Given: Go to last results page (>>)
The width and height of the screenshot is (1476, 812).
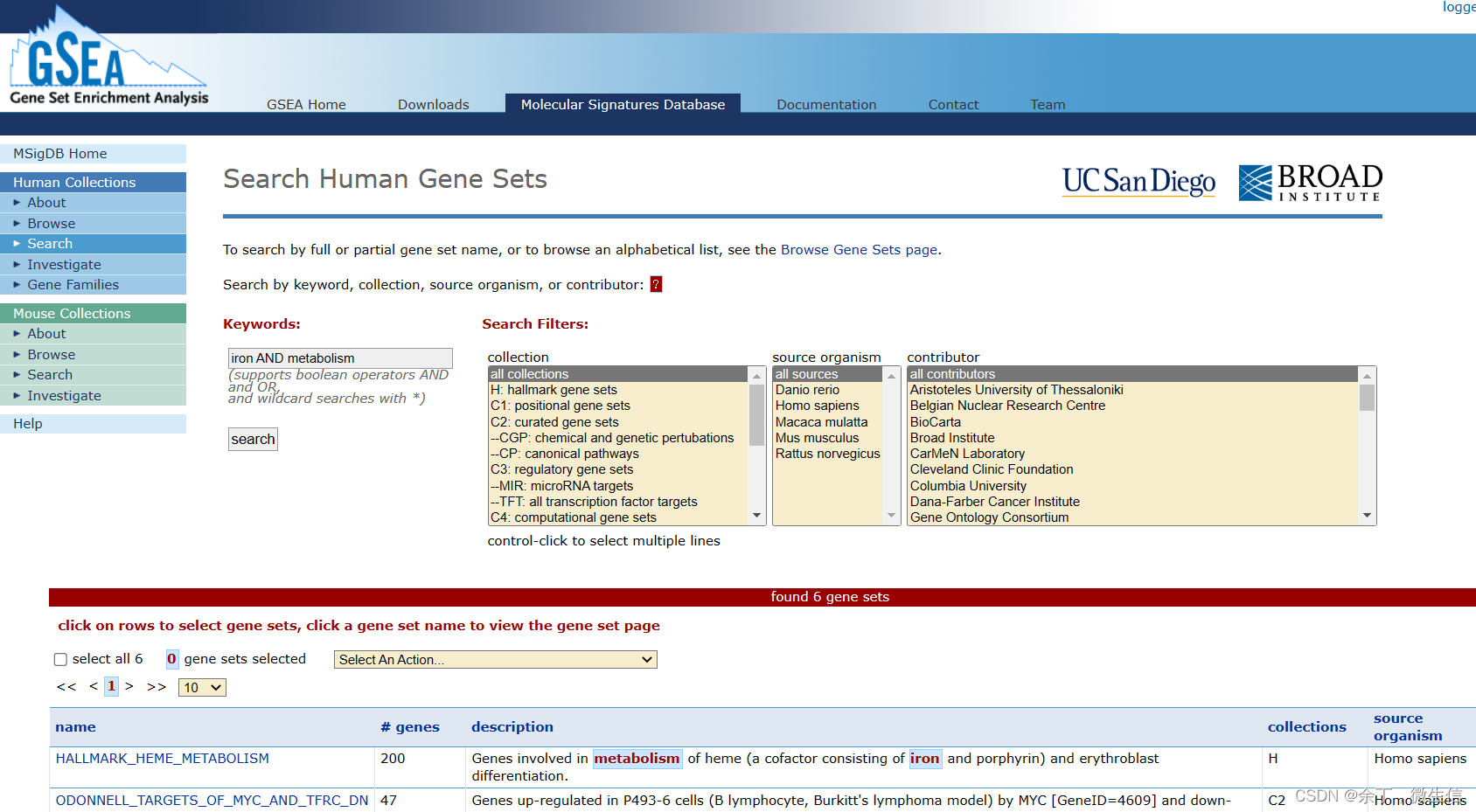Looking at the screenshot, I should click(157, 687).
